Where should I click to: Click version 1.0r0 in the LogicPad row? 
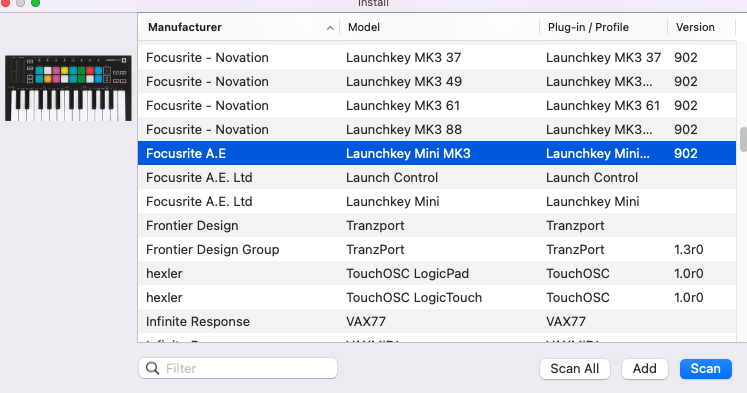688,273
